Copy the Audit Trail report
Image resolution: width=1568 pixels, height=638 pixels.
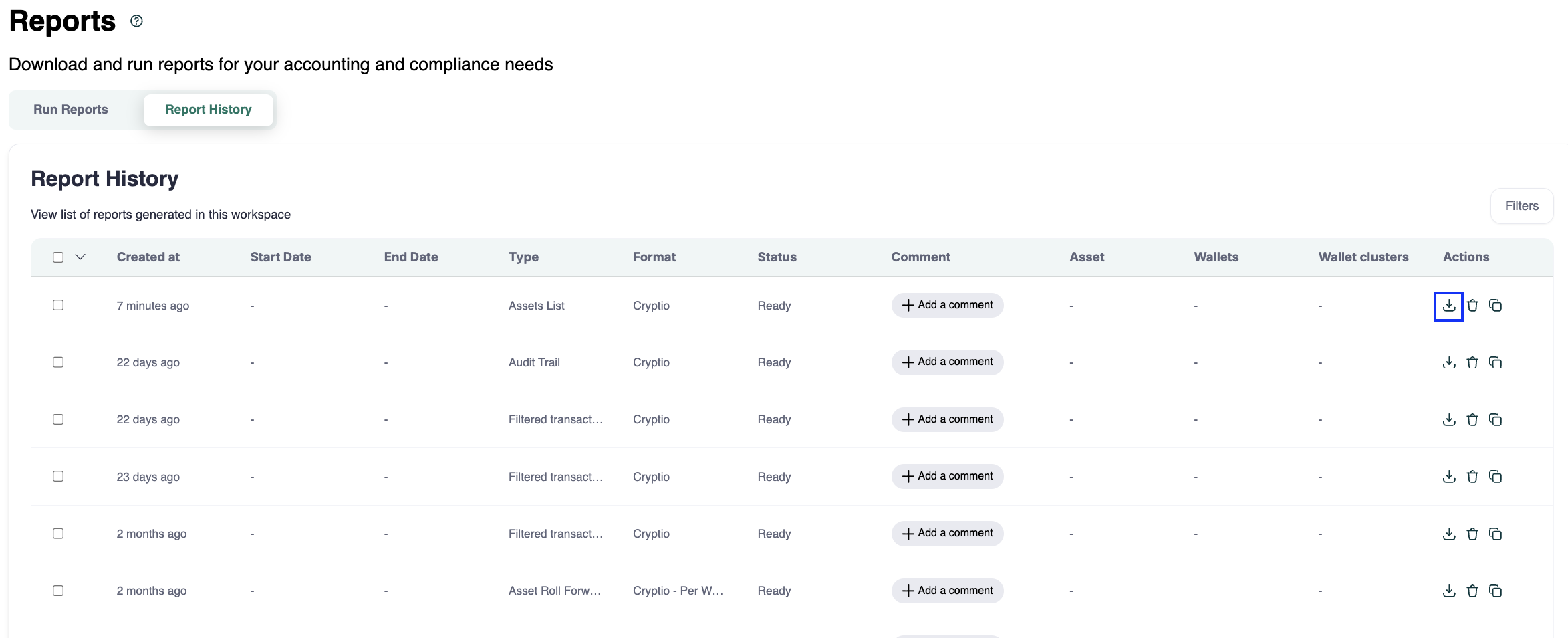coord(1496,362)
